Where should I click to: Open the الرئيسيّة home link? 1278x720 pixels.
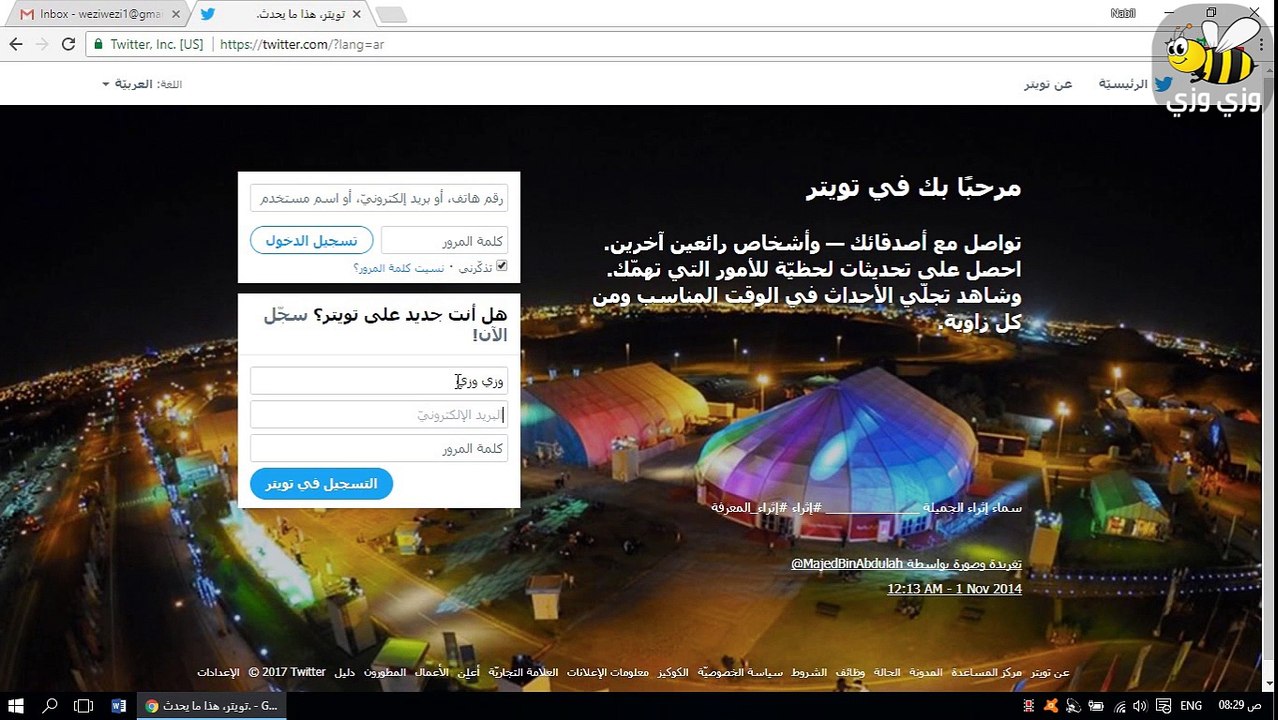click(1124, 84)
